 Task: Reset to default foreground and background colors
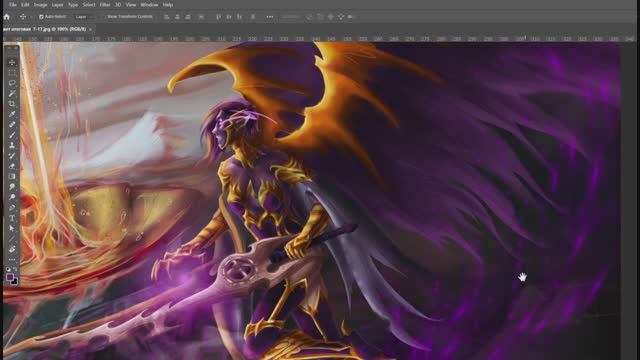coord(8,269)
